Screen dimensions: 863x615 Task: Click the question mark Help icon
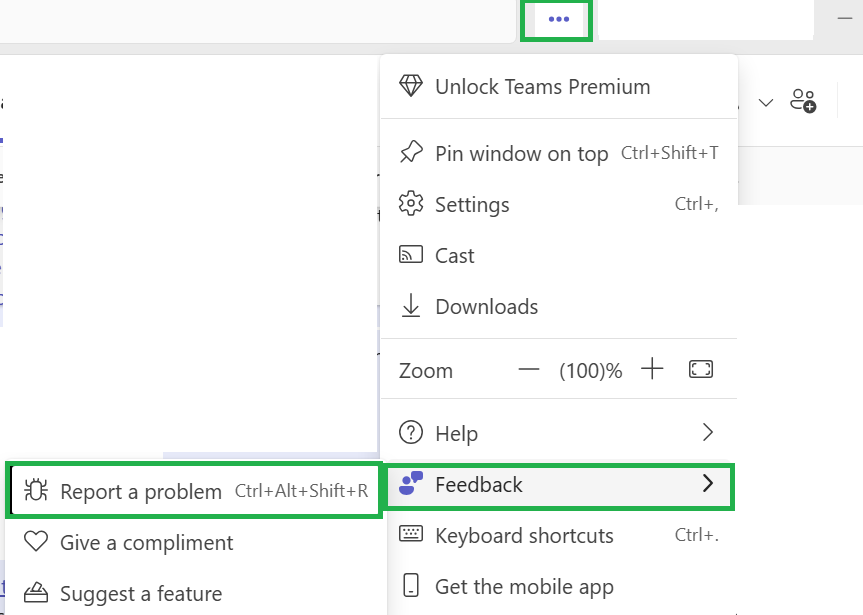[411, 432]
